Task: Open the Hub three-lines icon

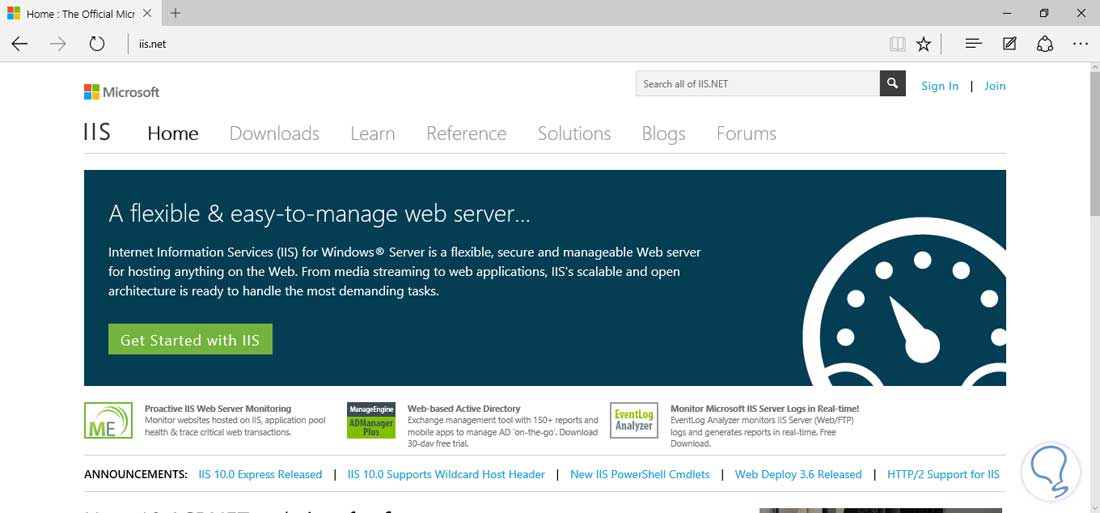Action: pyautogui.click(x=973, y=44)
